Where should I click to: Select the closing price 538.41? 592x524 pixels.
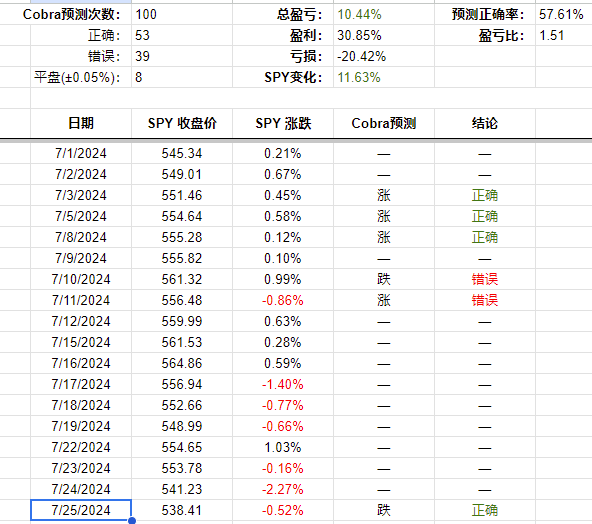point(182,510)
